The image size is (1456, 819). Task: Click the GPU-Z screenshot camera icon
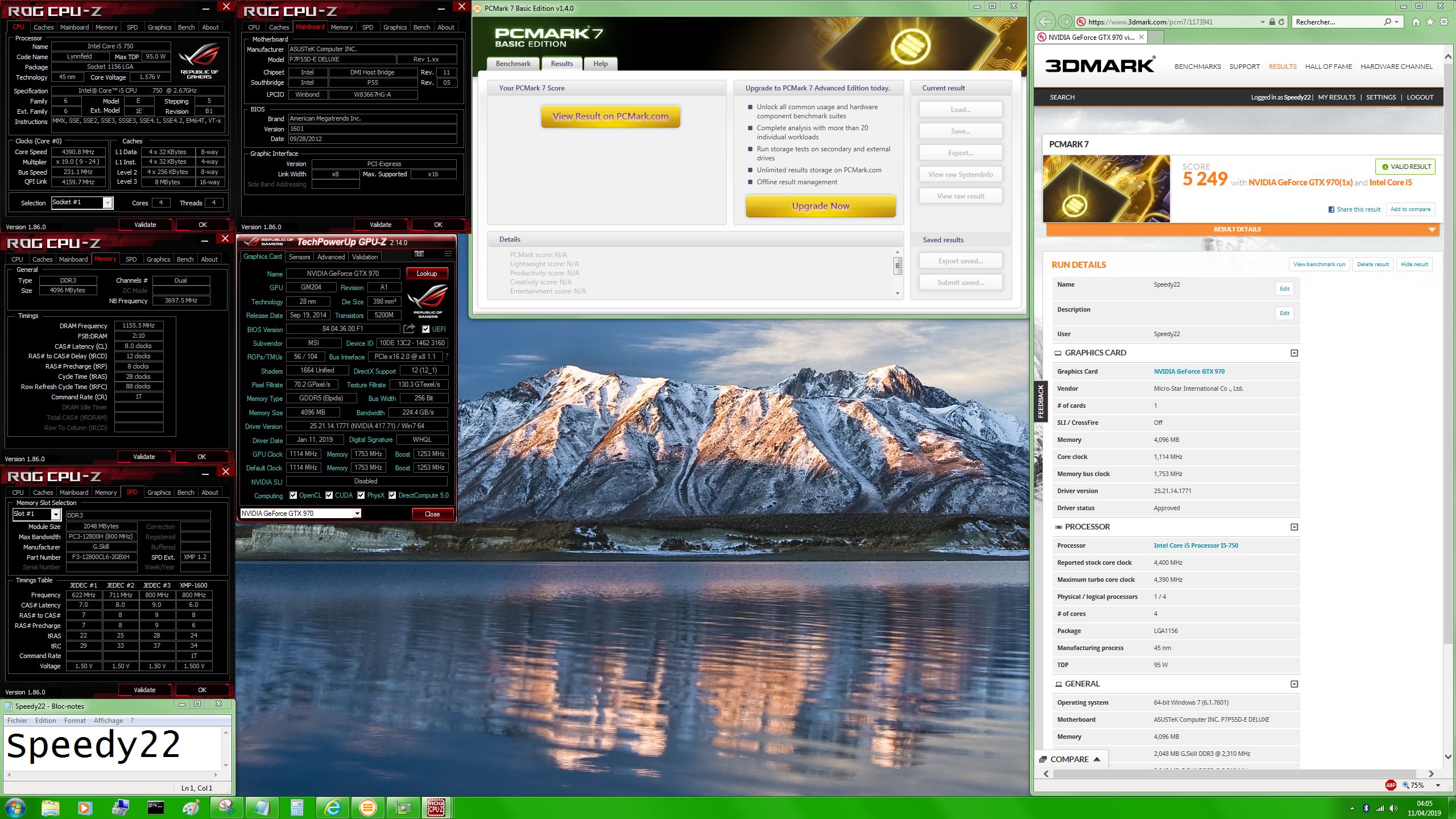click(419, 254)
